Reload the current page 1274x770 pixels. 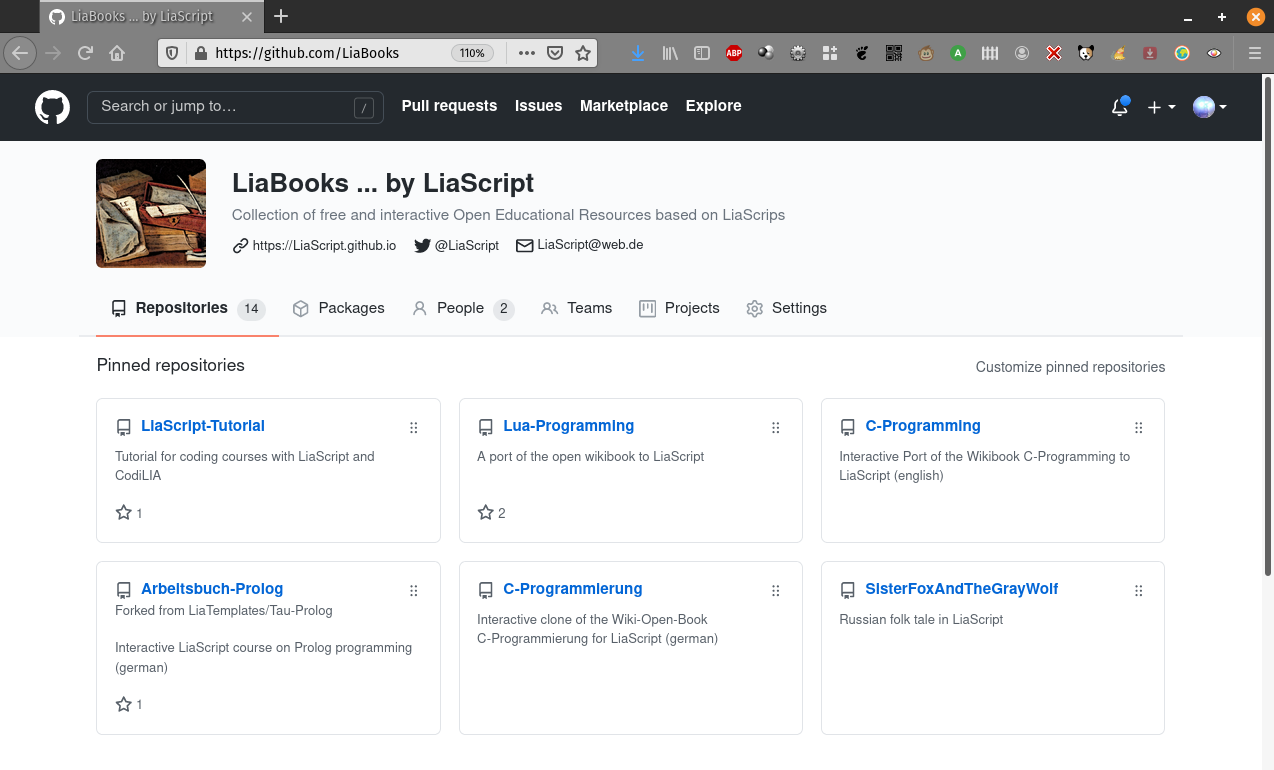coord(86,53)
